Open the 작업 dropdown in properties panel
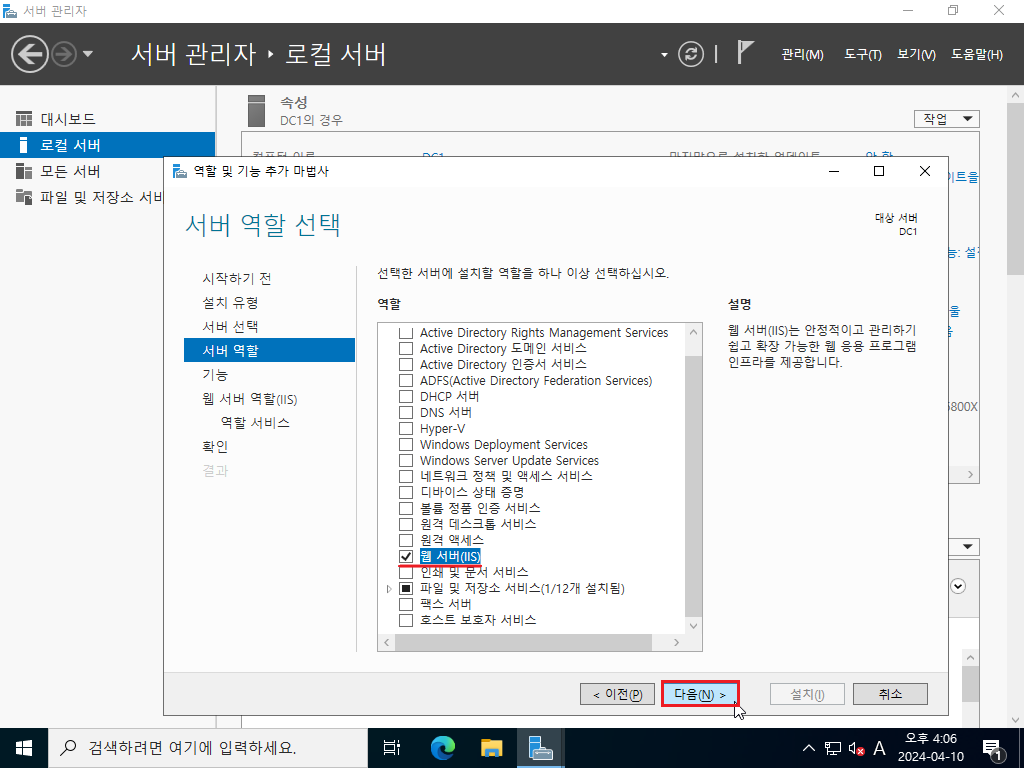This screenshot has width=1024, height=768. click(x=947, y=119)
